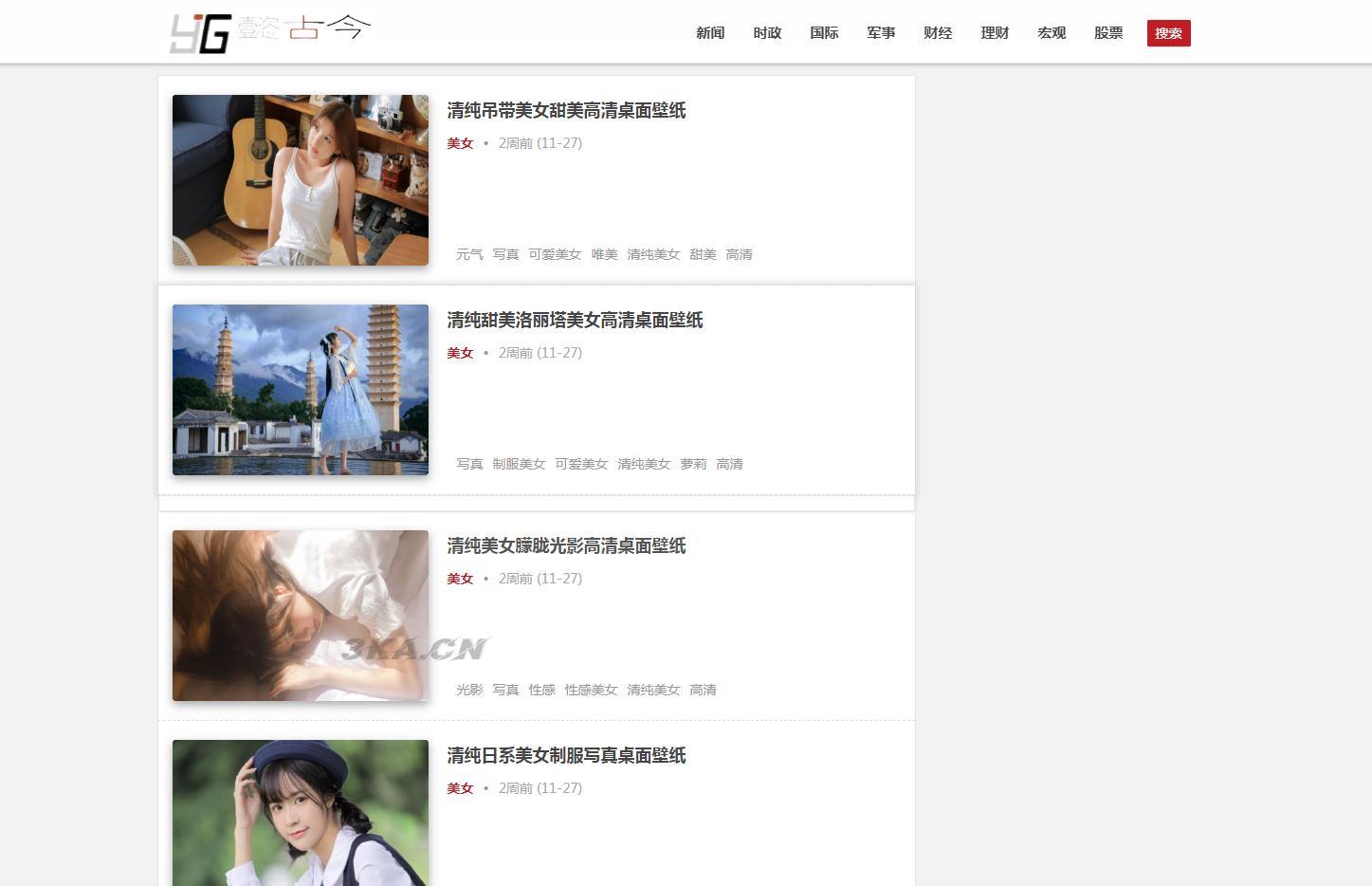1372x886 pixels.
Task: Open the 军事 section
Action: (x=880, y=32)
